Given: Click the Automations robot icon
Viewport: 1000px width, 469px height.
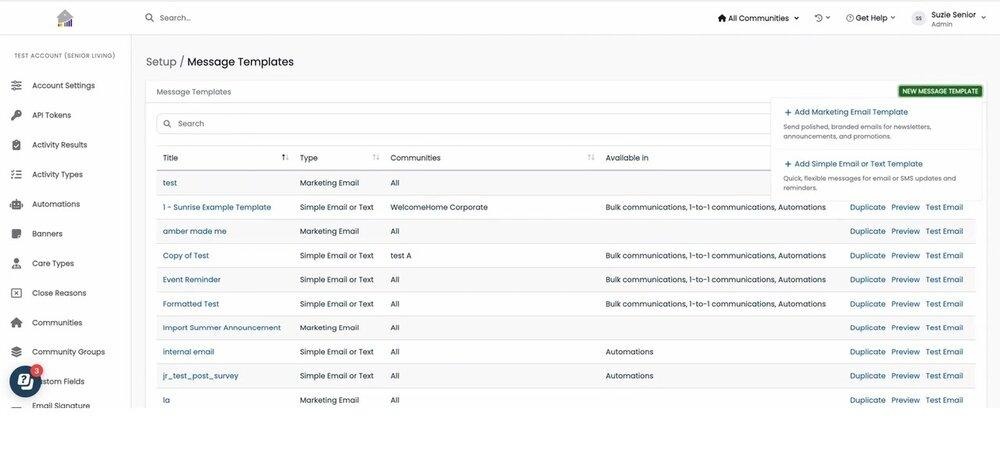Looking at the screenshot, I should (17, 204).
